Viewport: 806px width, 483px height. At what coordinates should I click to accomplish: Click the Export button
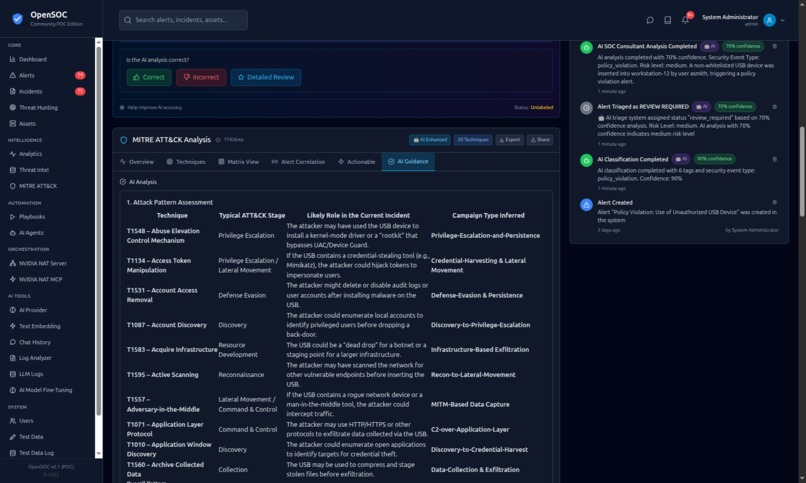509,140
